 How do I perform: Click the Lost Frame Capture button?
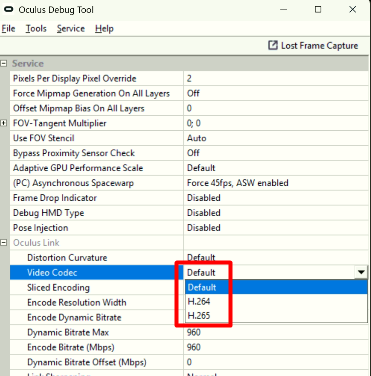(313, 46)
